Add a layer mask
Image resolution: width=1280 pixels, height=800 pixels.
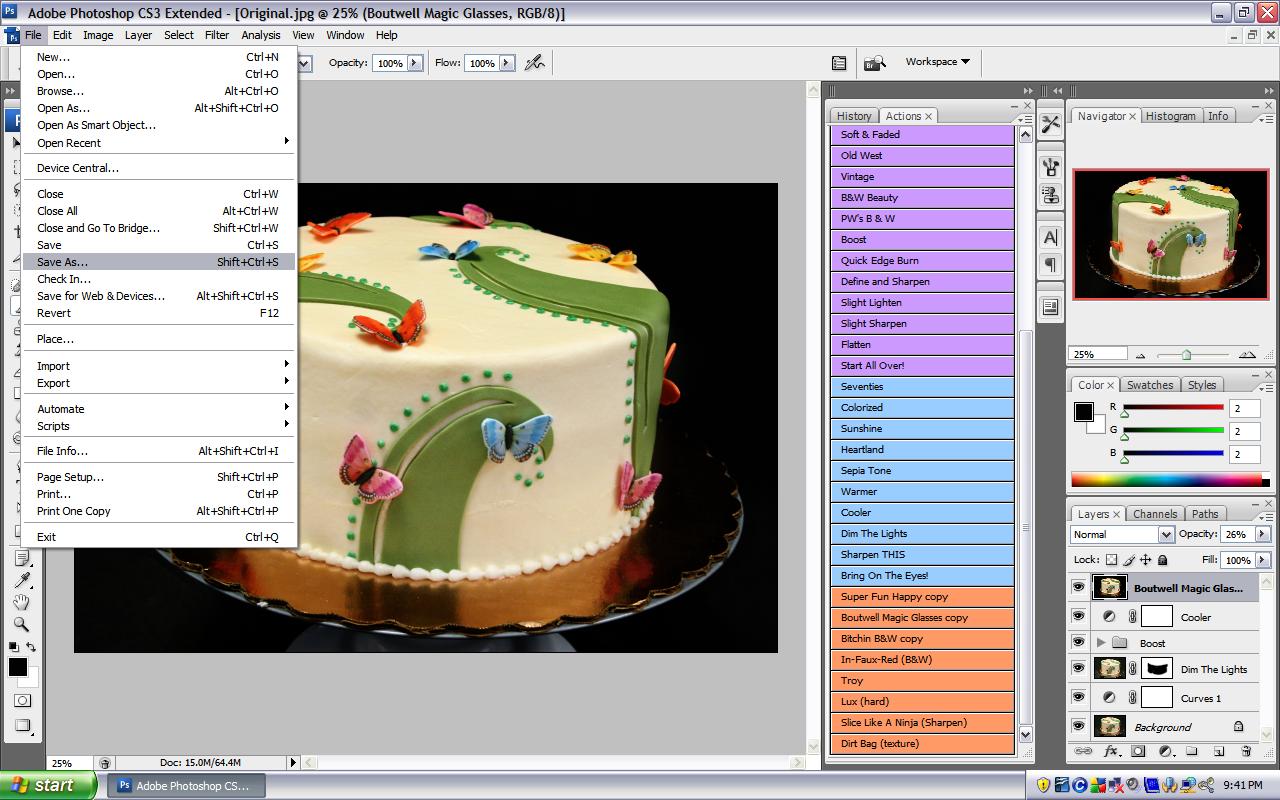(1138, 752)
